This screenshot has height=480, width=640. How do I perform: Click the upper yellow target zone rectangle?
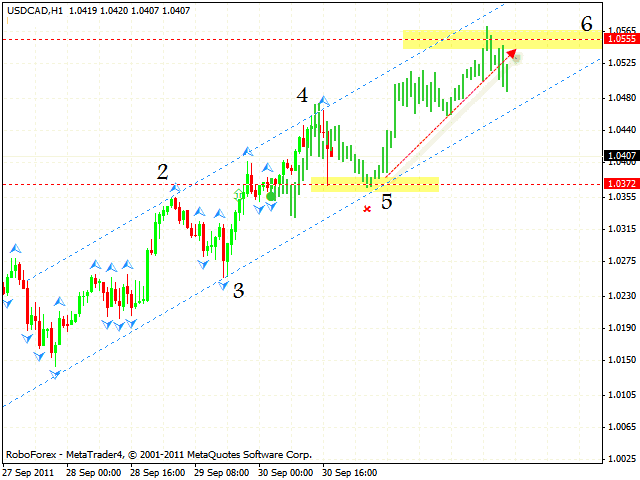[x=502, y=40]
